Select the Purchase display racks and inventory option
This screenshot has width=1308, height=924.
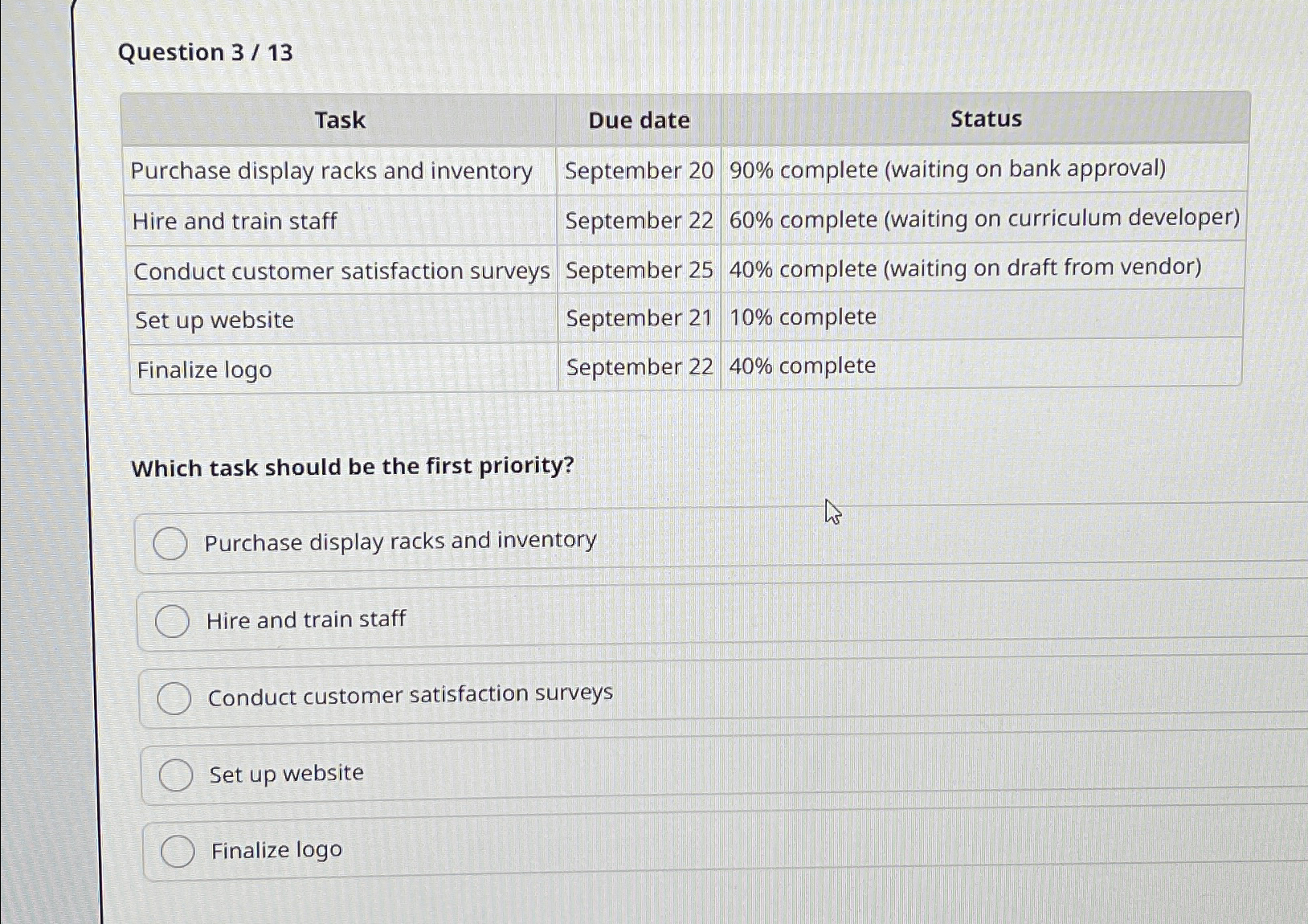click(170, 544)
